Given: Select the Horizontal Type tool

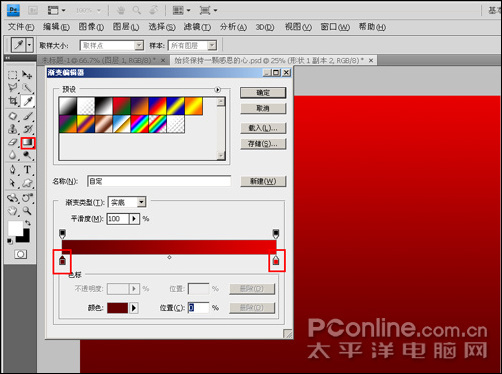Looking at the screenshot, I should click(27, 170).
